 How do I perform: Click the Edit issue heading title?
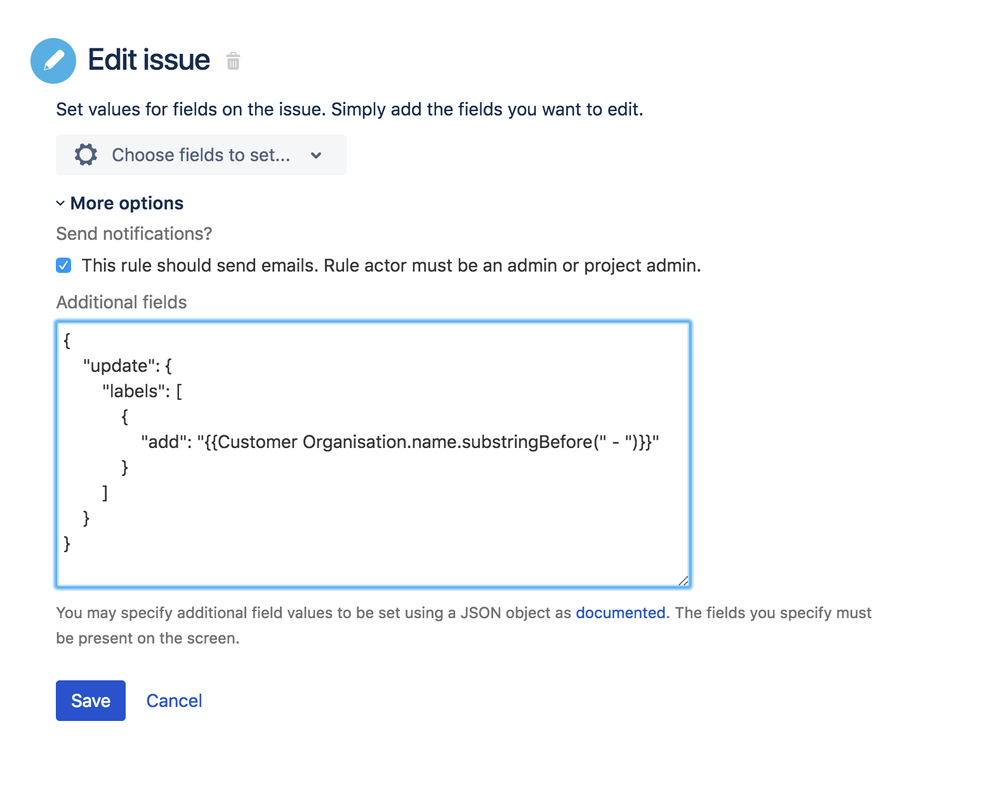tap(148, 60)
